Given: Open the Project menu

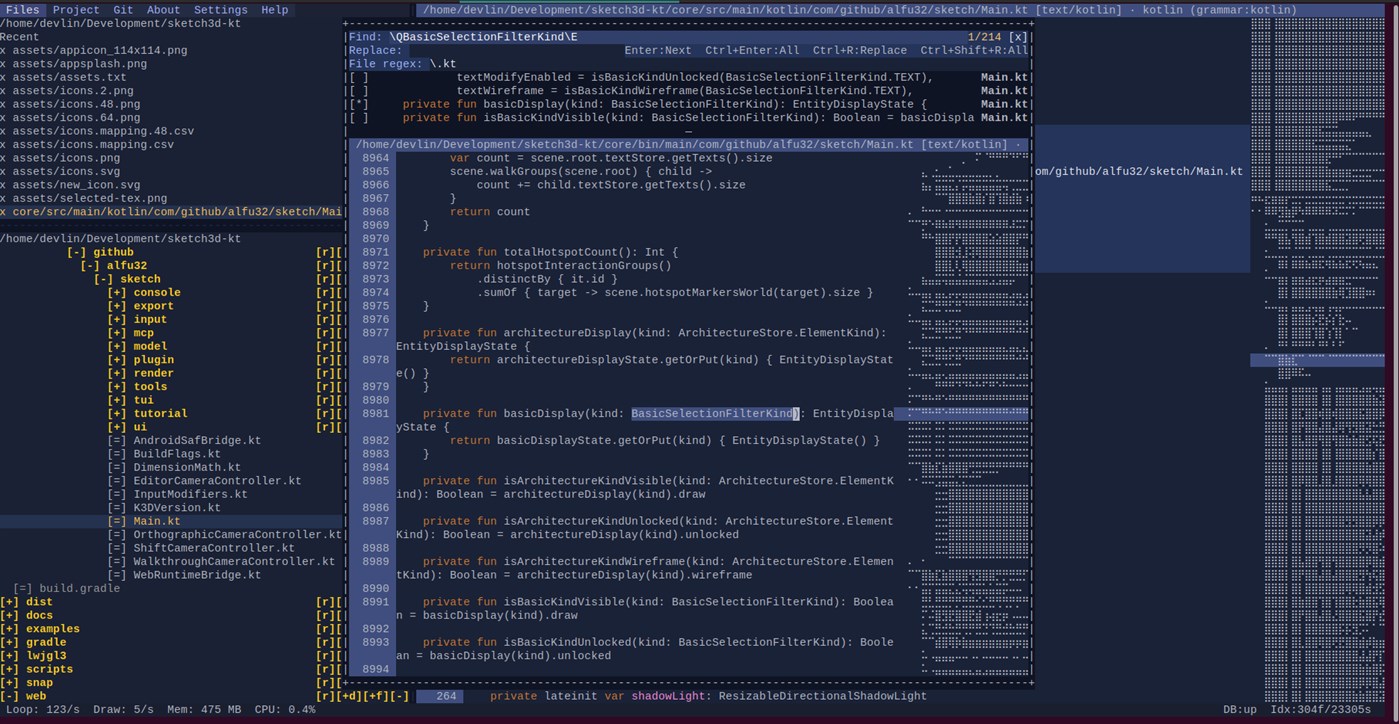Looking at the screenshot, I should point(76,10).
